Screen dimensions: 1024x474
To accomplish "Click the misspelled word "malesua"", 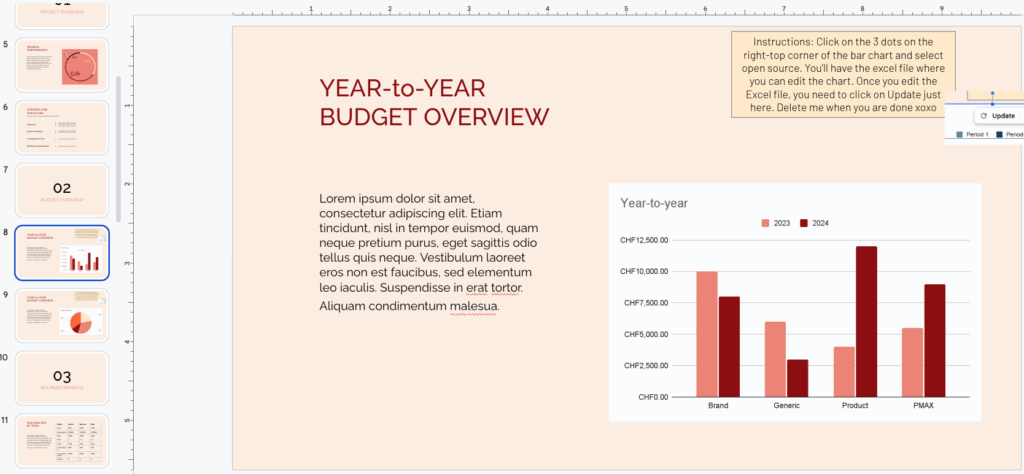I will (x=474, y=306).
